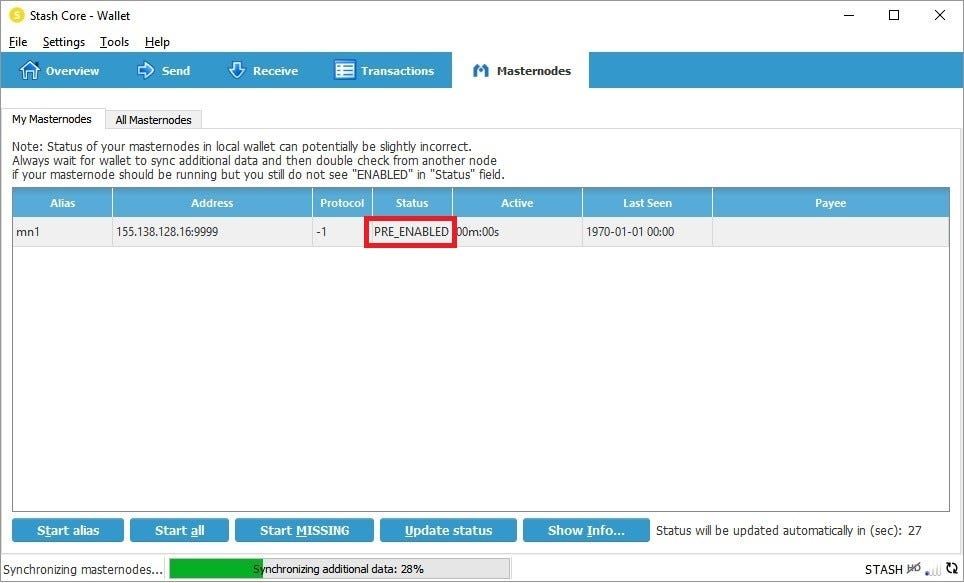964x583 pixels.
Task: Go to the Overview page label
Action: point(73,71)
